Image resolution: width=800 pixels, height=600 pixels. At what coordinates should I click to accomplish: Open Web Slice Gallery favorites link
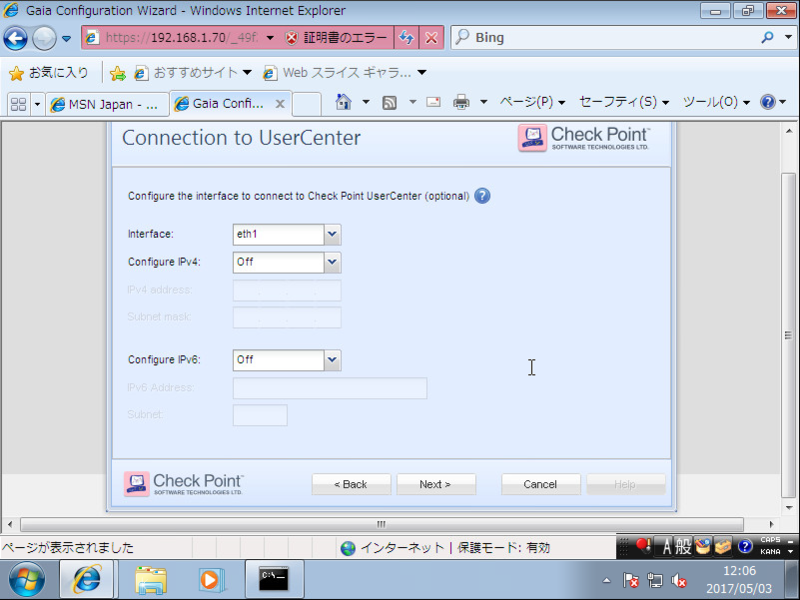[344, 73]
